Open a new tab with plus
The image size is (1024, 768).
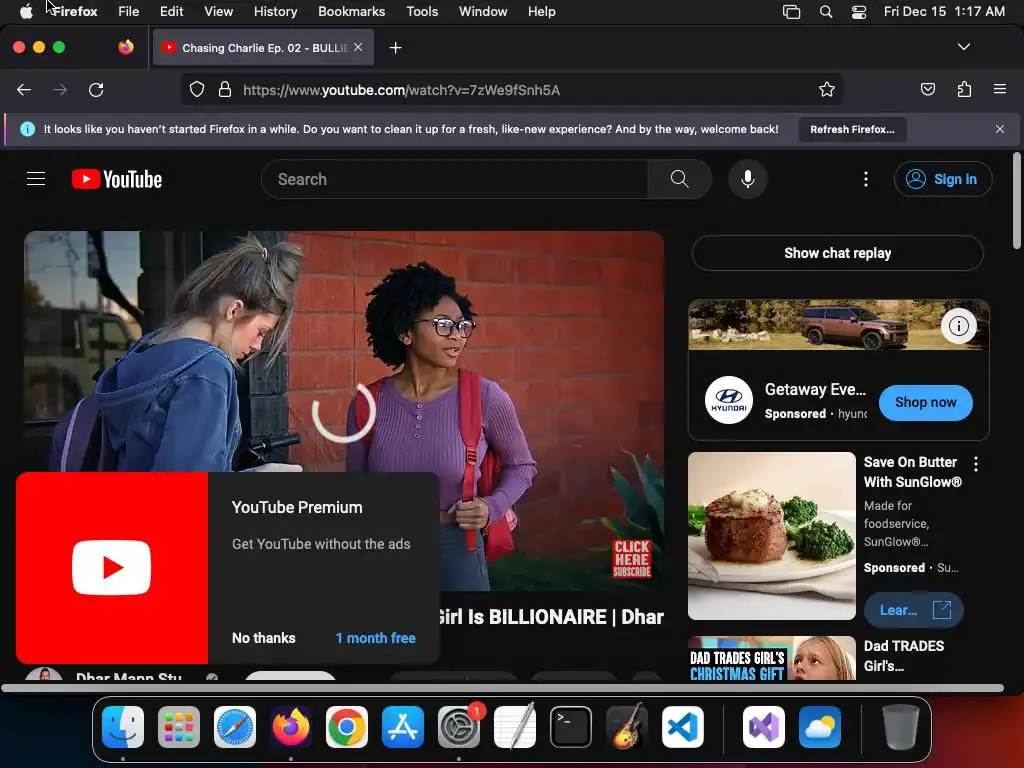[395, 48]
